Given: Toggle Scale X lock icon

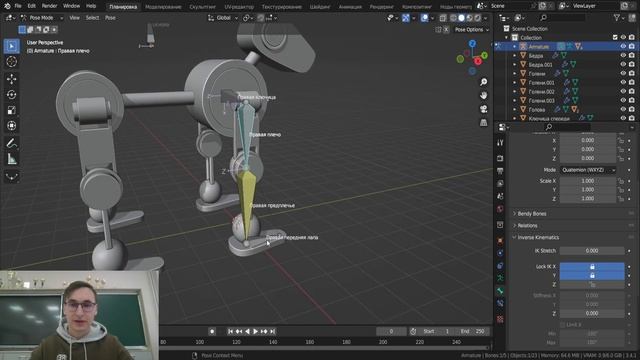Looking at the screenshot, I should pyautogui.click(x=621, y=181).
